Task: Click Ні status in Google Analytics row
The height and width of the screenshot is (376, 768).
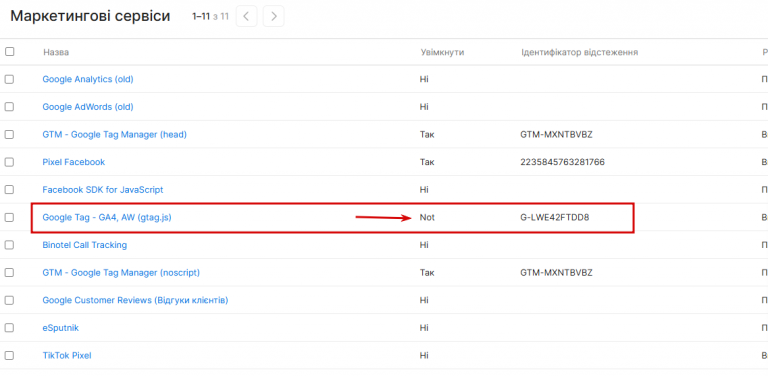Action: (x=424, y=79)
